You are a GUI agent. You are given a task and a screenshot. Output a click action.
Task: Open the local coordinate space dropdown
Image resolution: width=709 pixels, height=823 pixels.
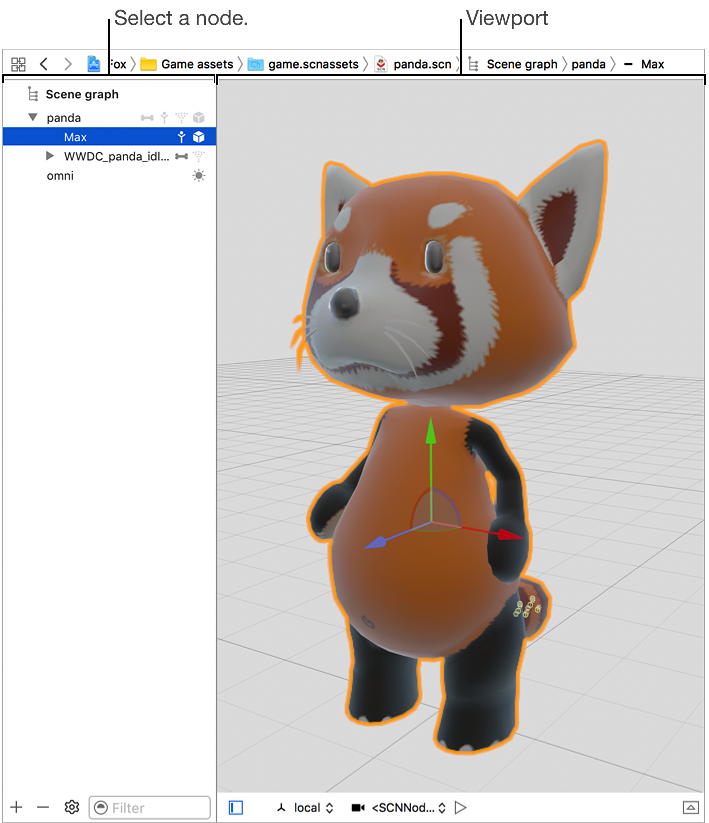click(313, 807)
